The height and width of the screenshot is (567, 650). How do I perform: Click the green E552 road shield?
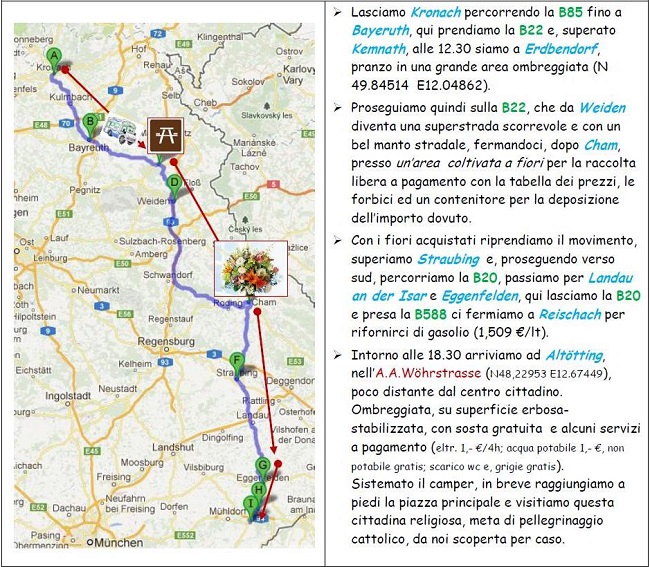(x=185, y=535)
